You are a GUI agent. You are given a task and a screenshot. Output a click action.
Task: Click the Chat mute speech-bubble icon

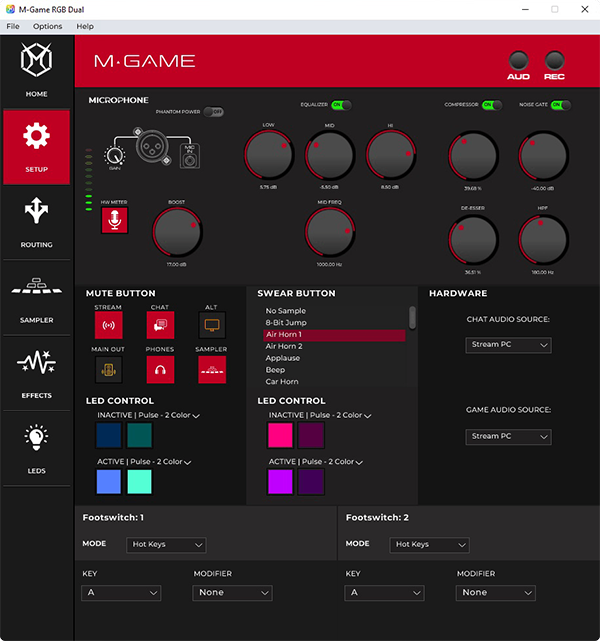pyautogui.click(x=160, y=325)
